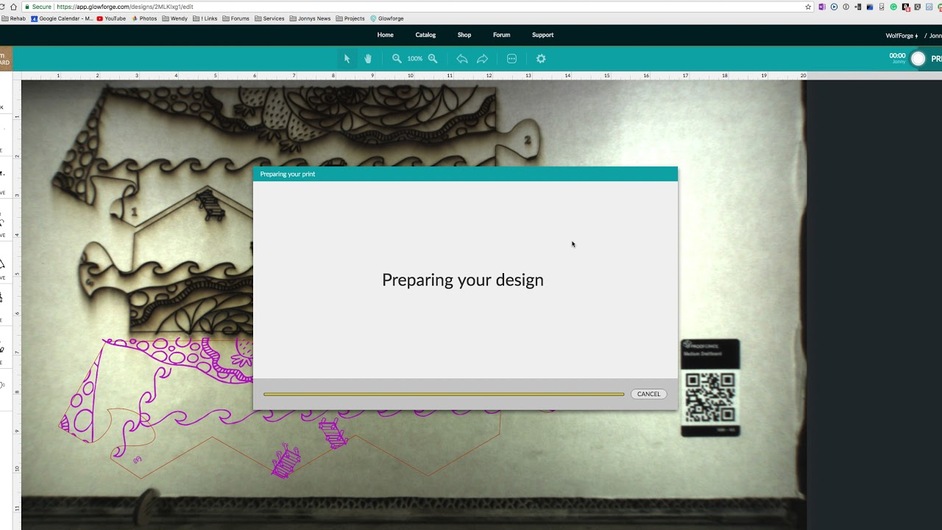Open the Forum link
Image resolution: width=942 pixels, height=530 pixels.
coord(502,35)
